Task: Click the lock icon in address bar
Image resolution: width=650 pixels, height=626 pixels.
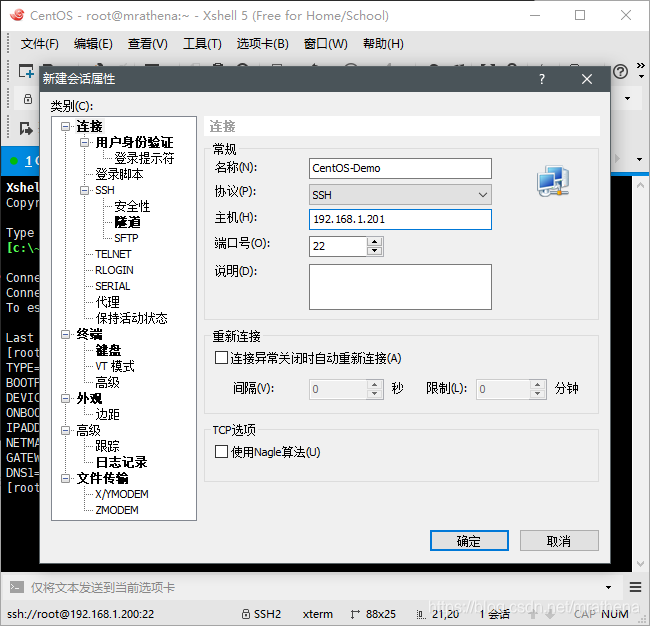Action: click(28, 99)
